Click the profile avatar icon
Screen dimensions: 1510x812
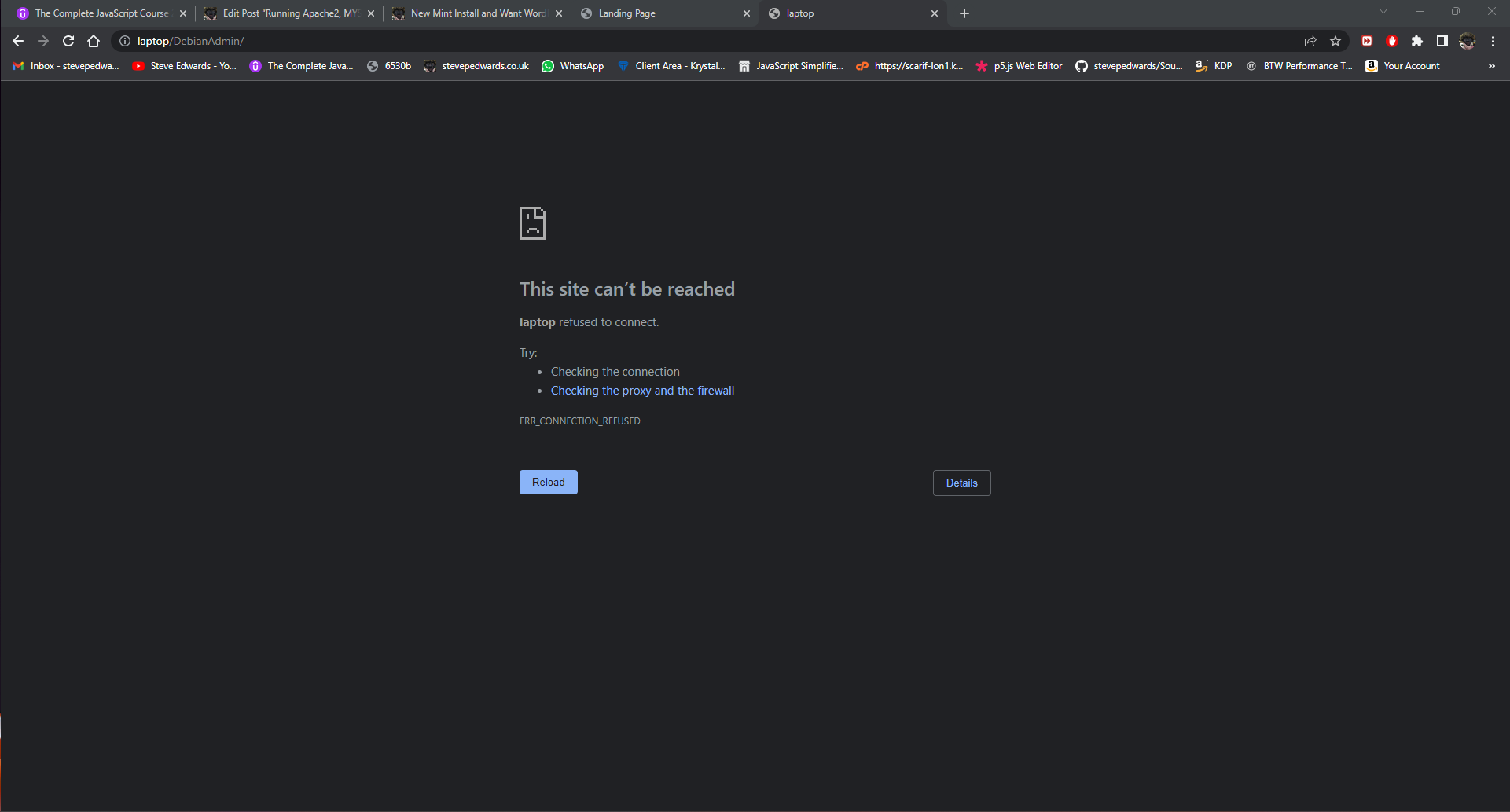1468,41
